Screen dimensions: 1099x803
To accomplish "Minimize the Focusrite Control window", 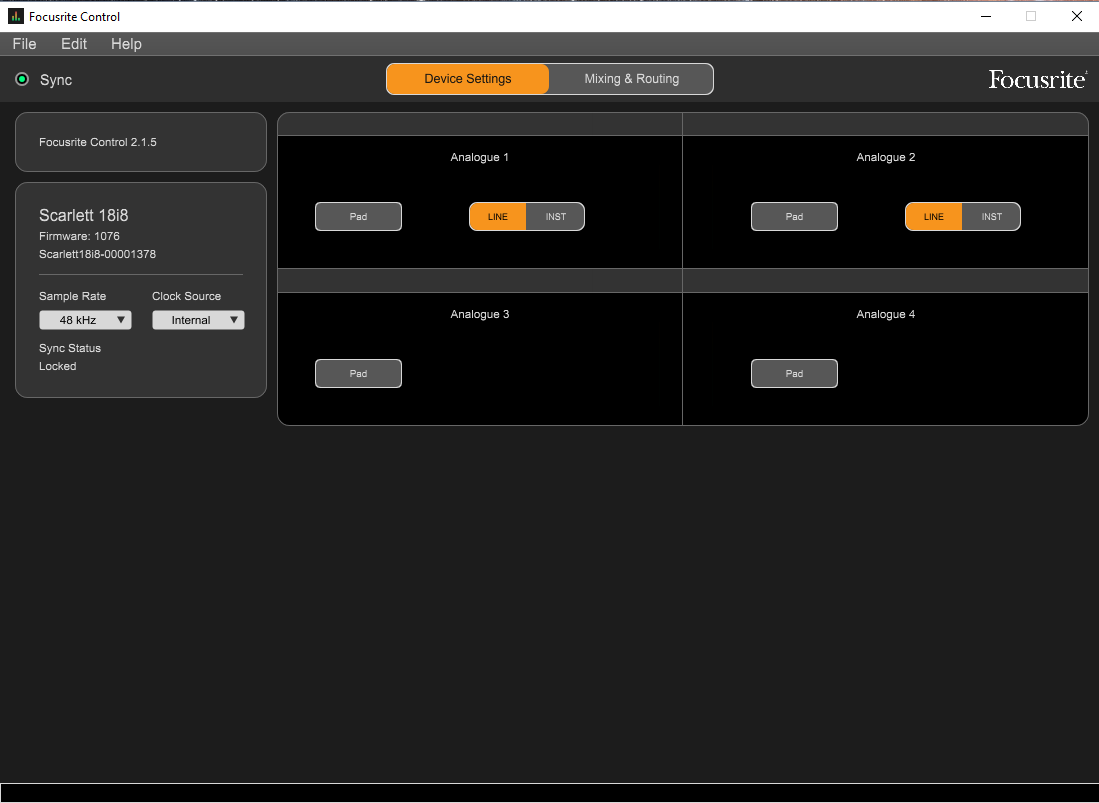I will pyautogui.click(x=986, y=16).
